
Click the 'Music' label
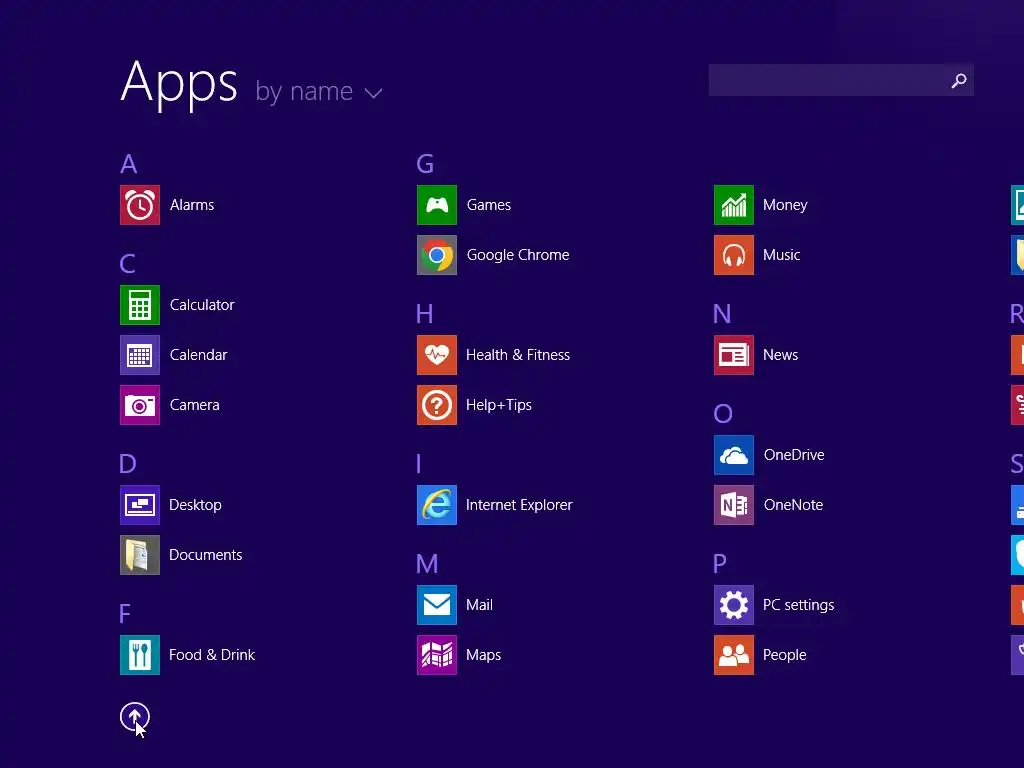[x=782, y=255]
